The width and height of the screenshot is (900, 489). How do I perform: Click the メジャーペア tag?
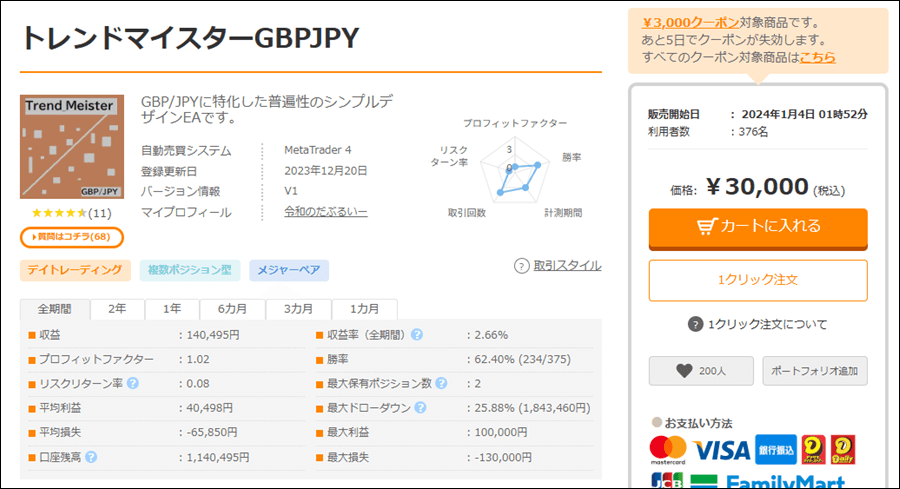coord(289,270)
